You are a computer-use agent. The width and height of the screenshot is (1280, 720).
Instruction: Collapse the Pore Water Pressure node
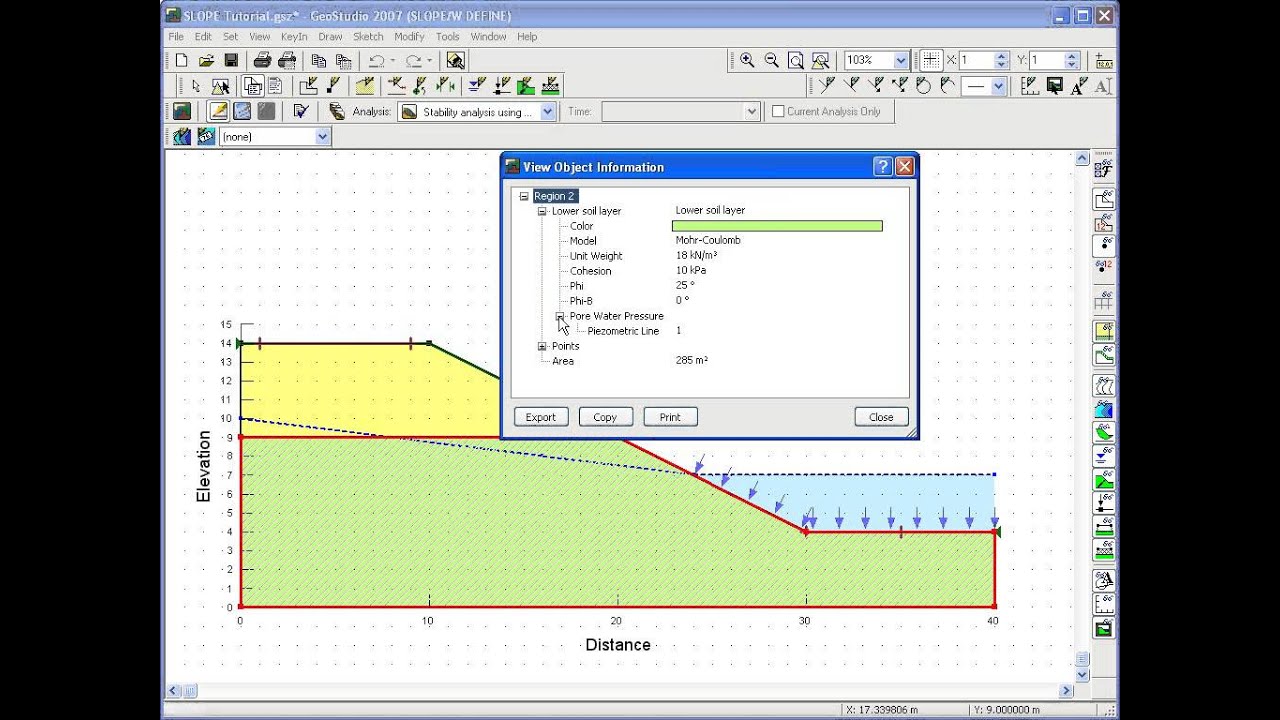560,316
